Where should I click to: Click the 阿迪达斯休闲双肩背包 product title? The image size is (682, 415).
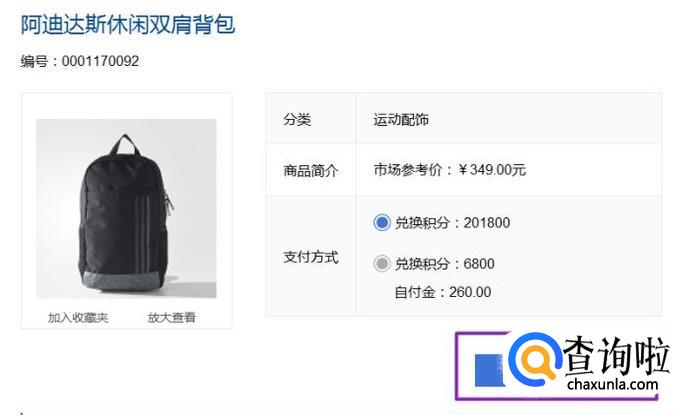[x=128, y=24]
